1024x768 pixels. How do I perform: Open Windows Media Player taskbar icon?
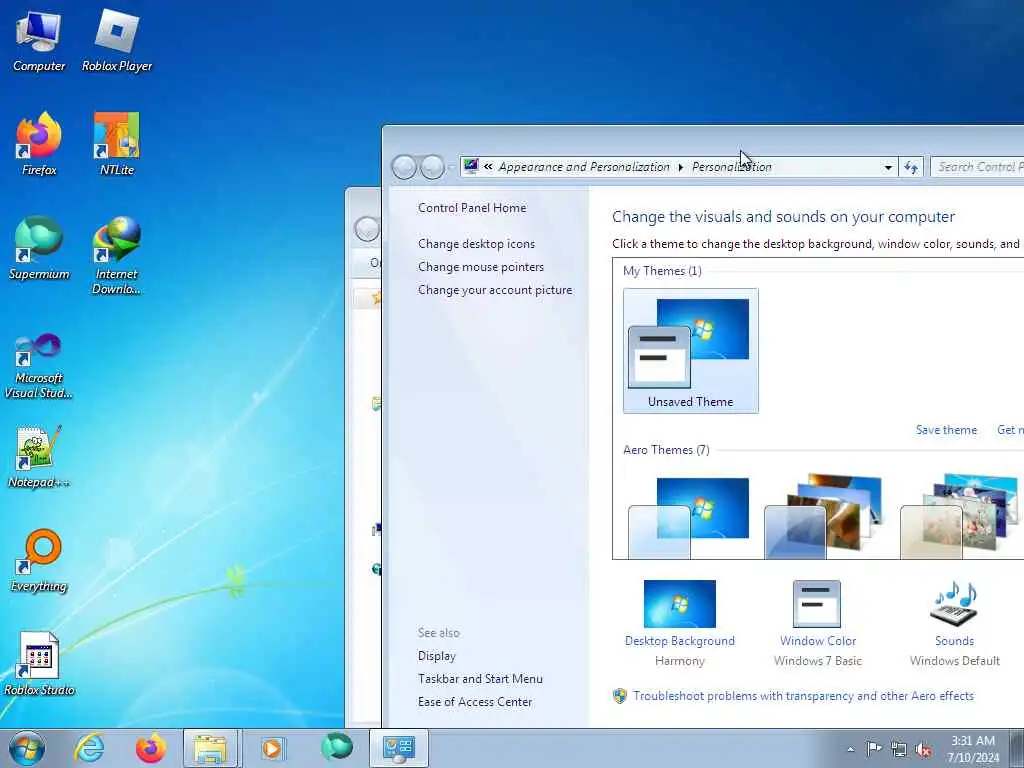(x=272, y=748)
